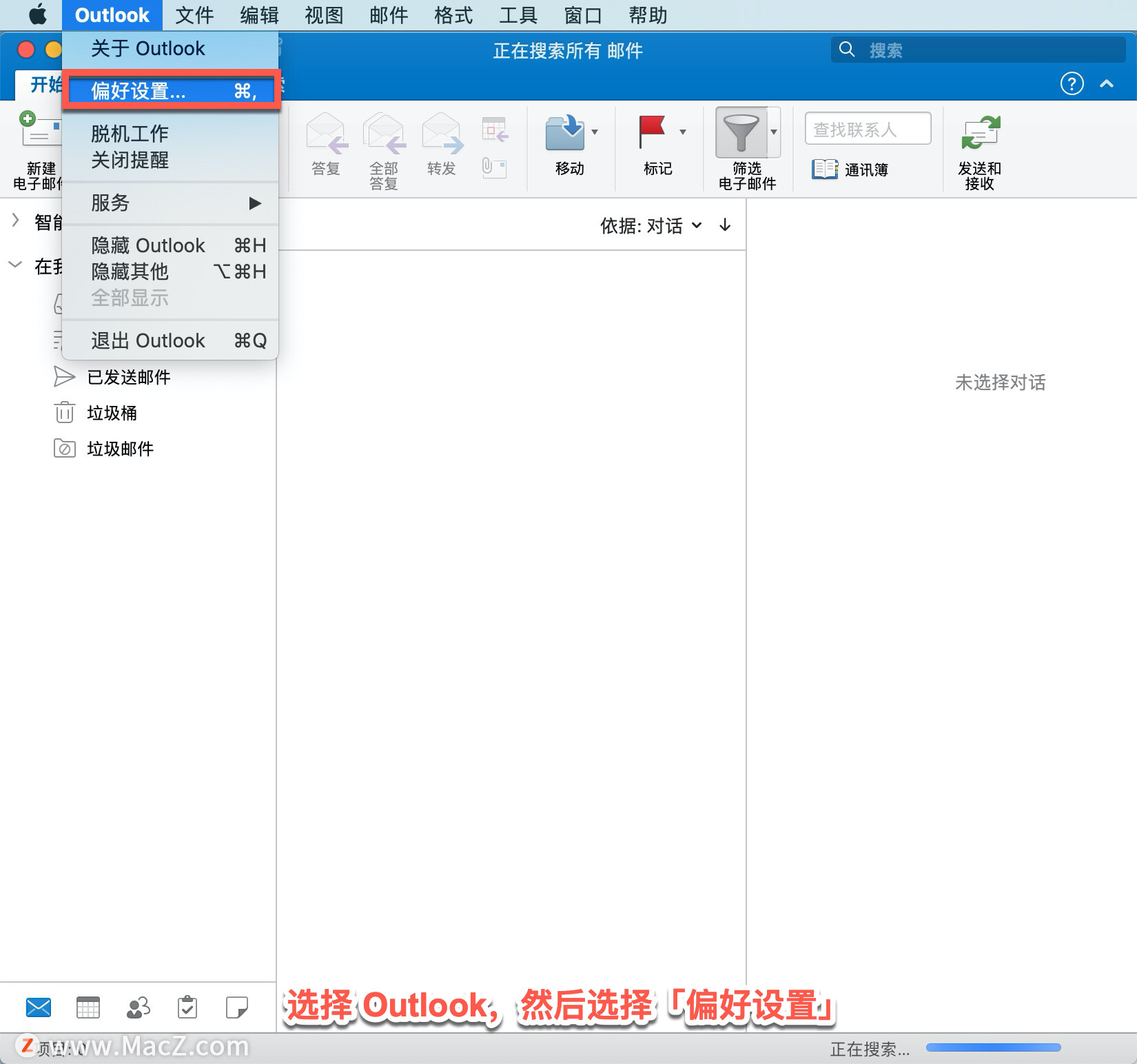Open the 筛选 filter dropdown arrow
1137x1064 pixels.
pos(774,132)
